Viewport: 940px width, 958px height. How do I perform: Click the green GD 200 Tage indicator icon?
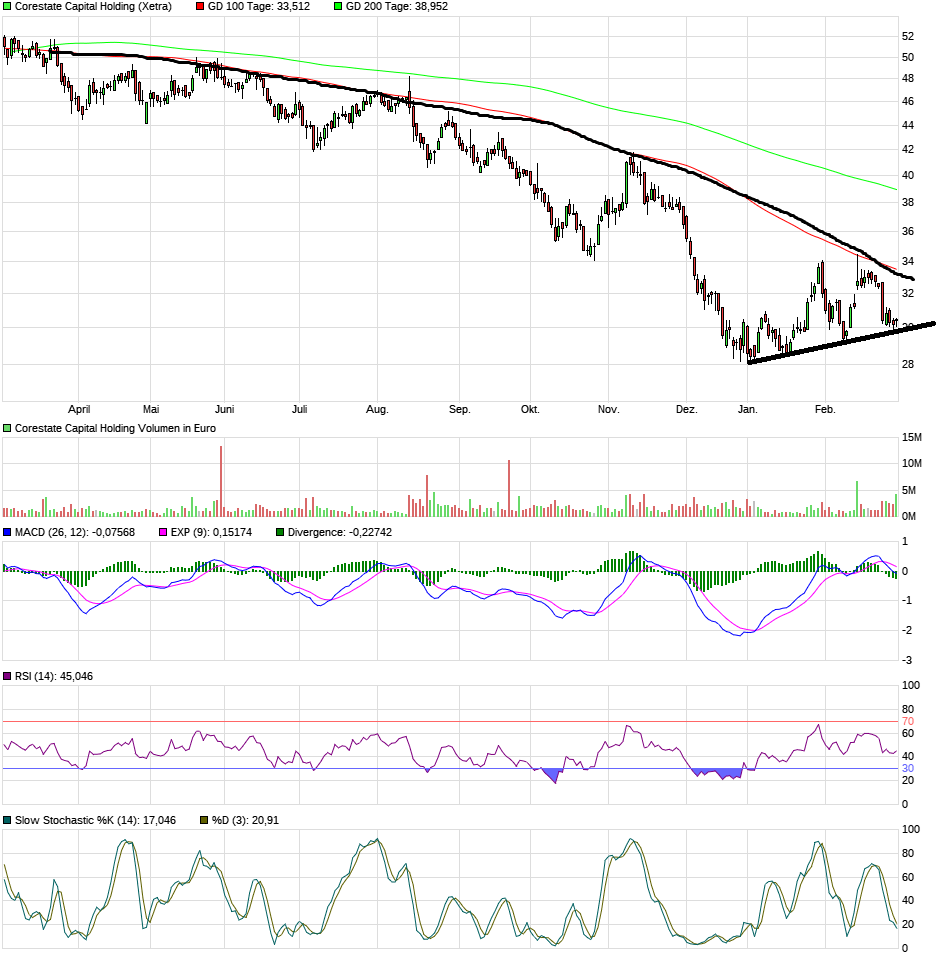pyautogui.click(x=336, y=6)
